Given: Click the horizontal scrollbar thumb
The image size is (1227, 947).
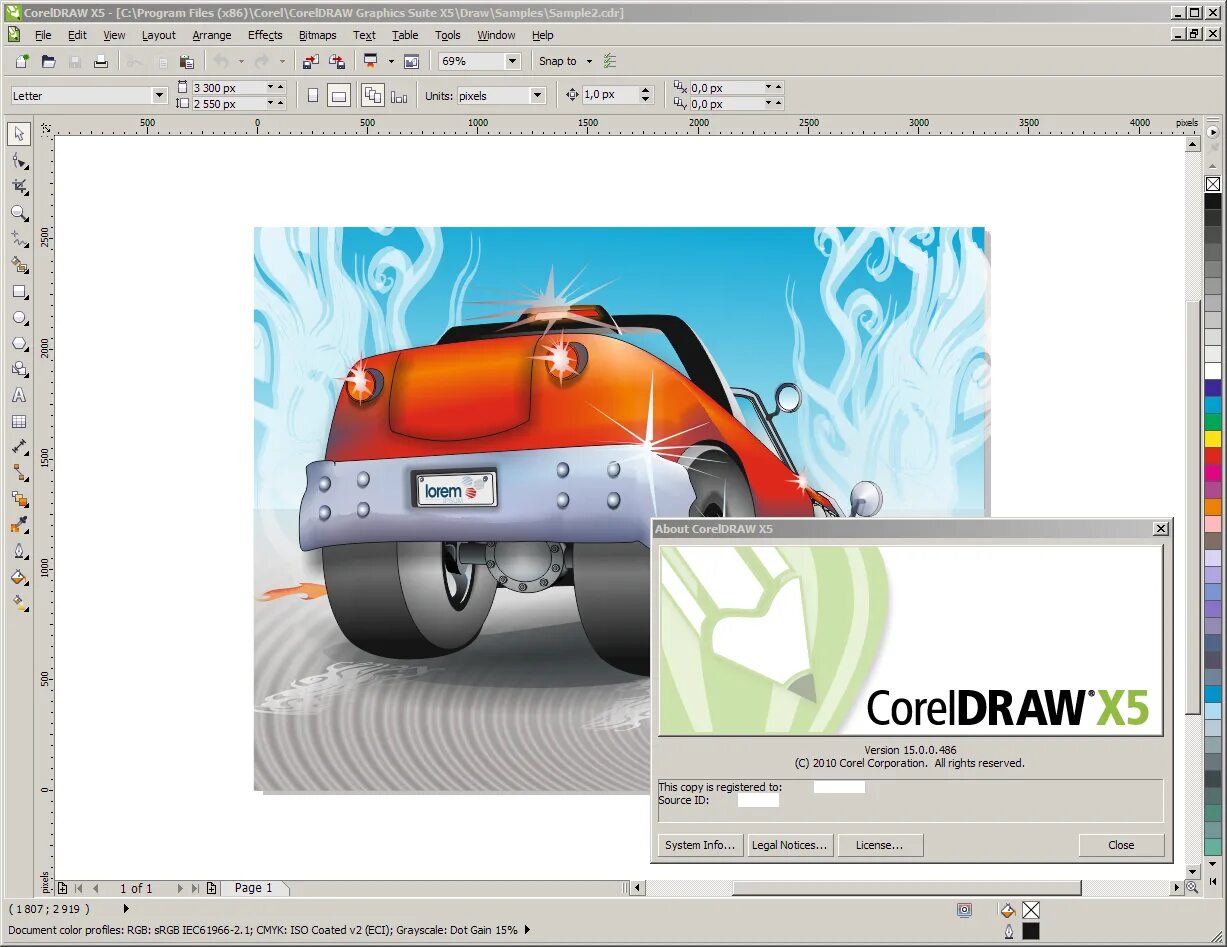Looking at the screenshot, I should pos(906,888).
